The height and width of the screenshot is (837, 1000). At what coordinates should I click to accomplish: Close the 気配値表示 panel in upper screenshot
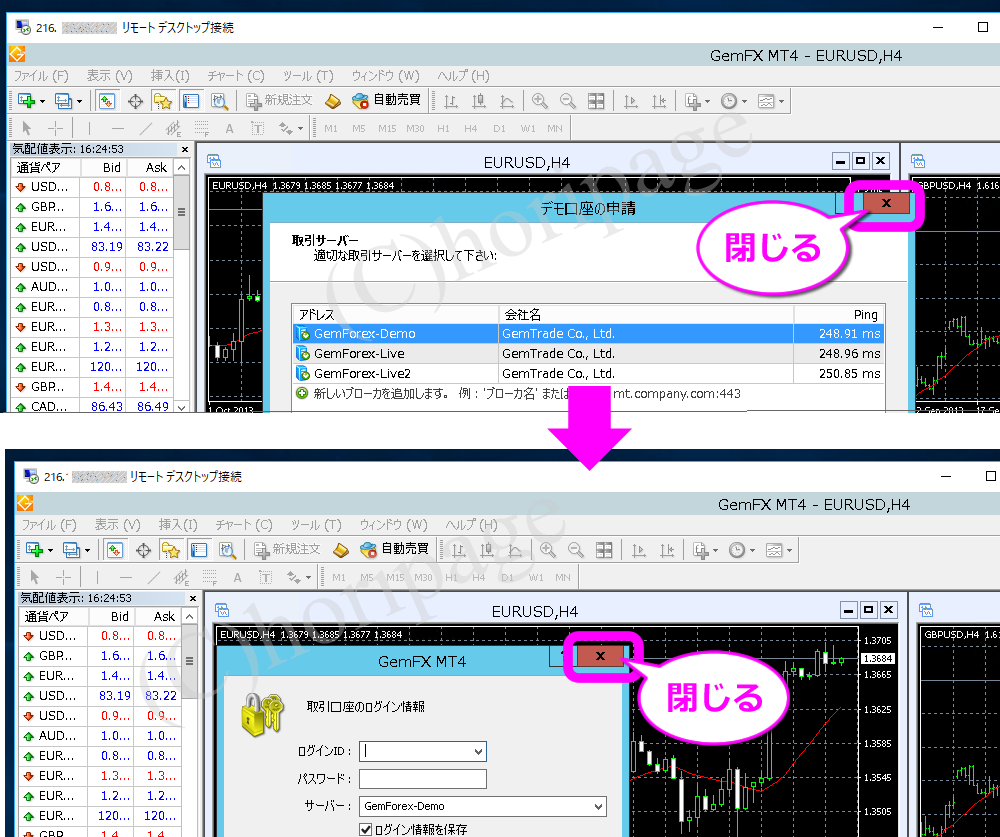click(185, 149)
